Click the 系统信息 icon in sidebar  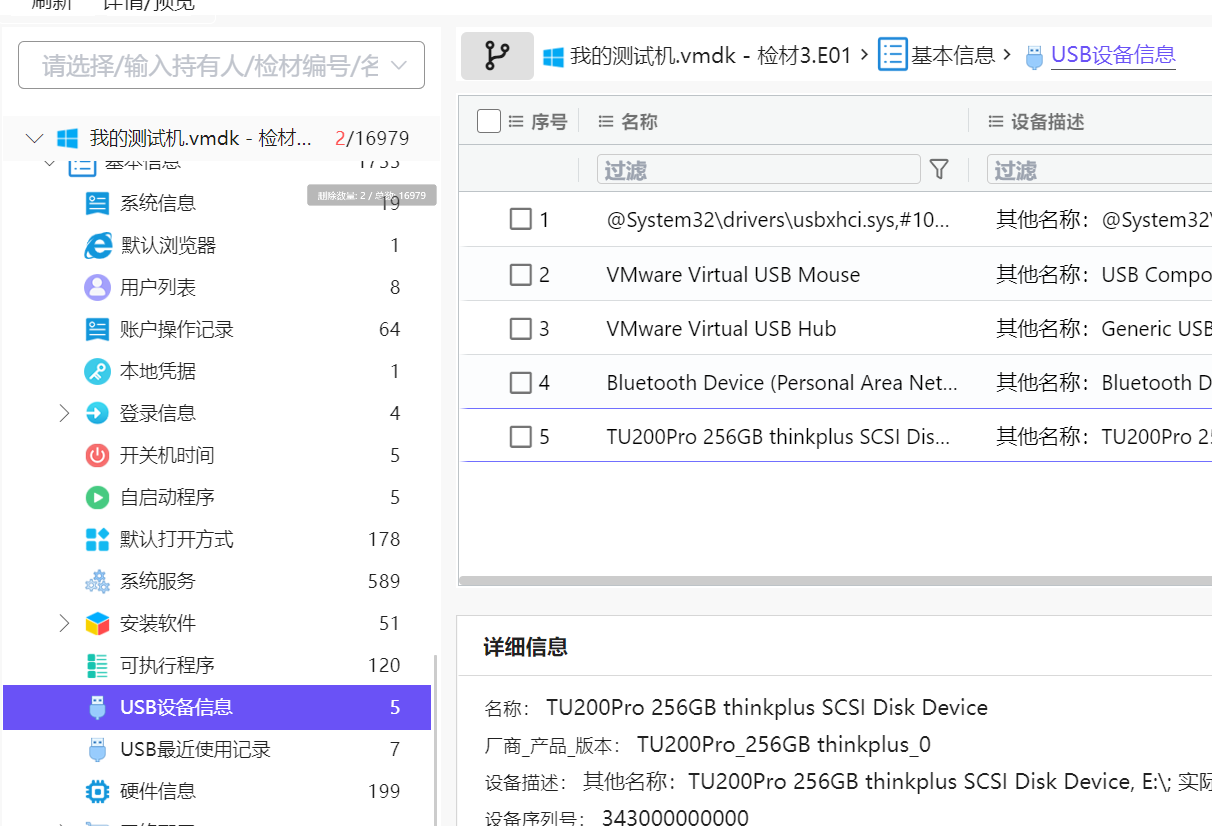pos(97,203)
